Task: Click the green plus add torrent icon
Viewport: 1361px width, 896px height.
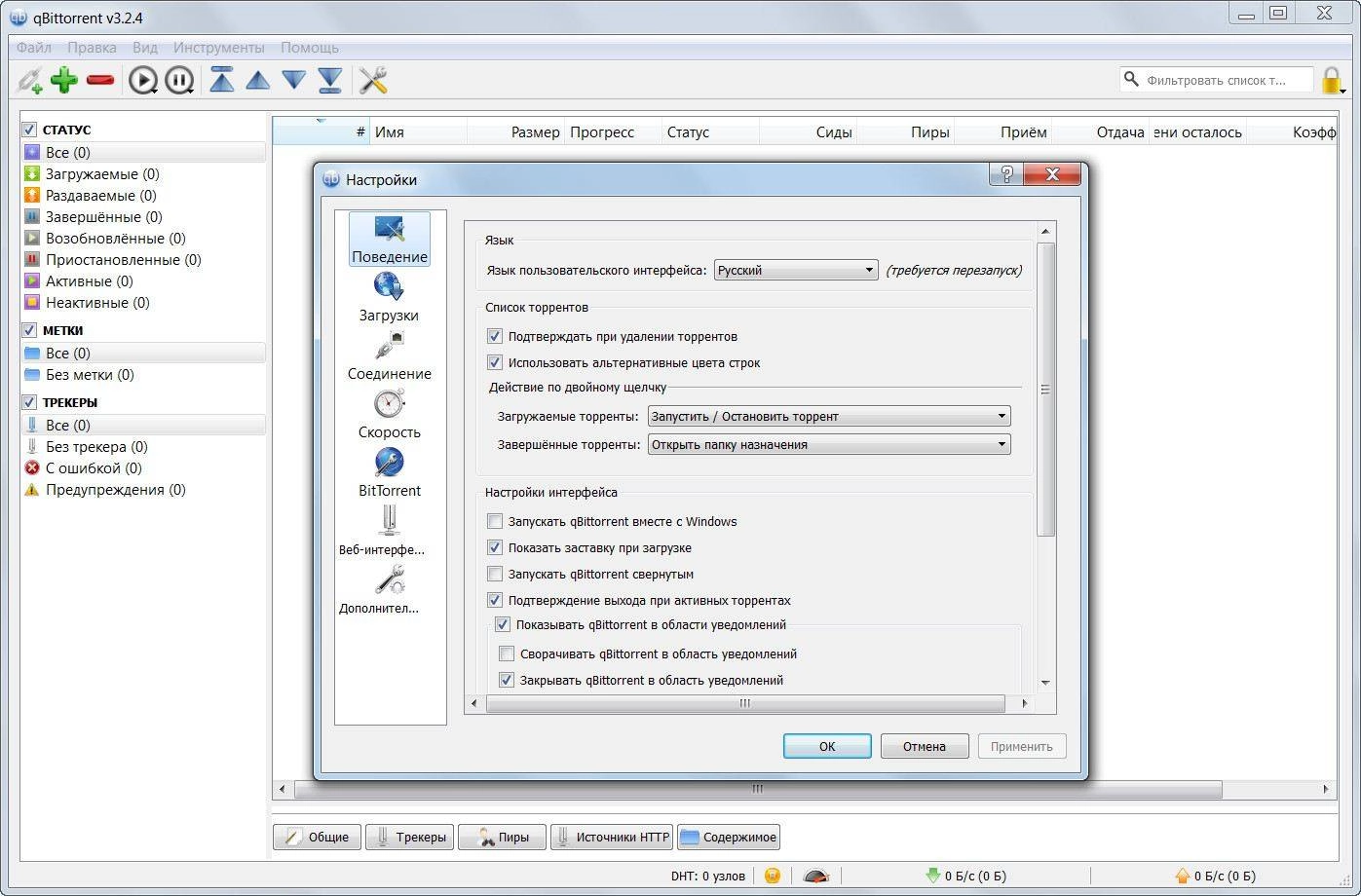Action: (64, 80)
